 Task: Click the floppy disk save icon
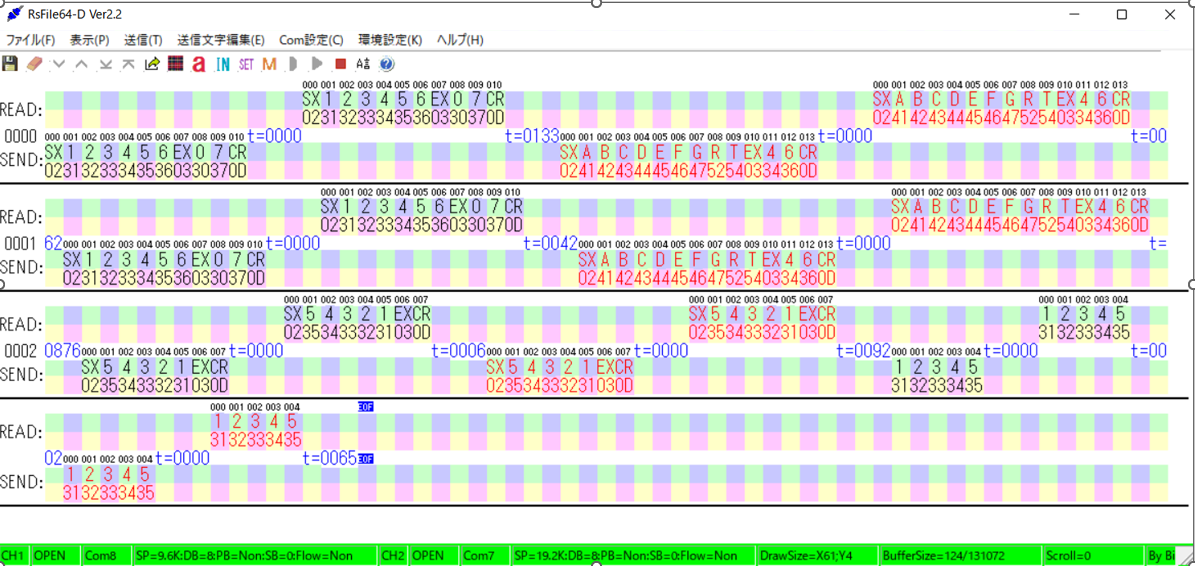pos(11,64)
